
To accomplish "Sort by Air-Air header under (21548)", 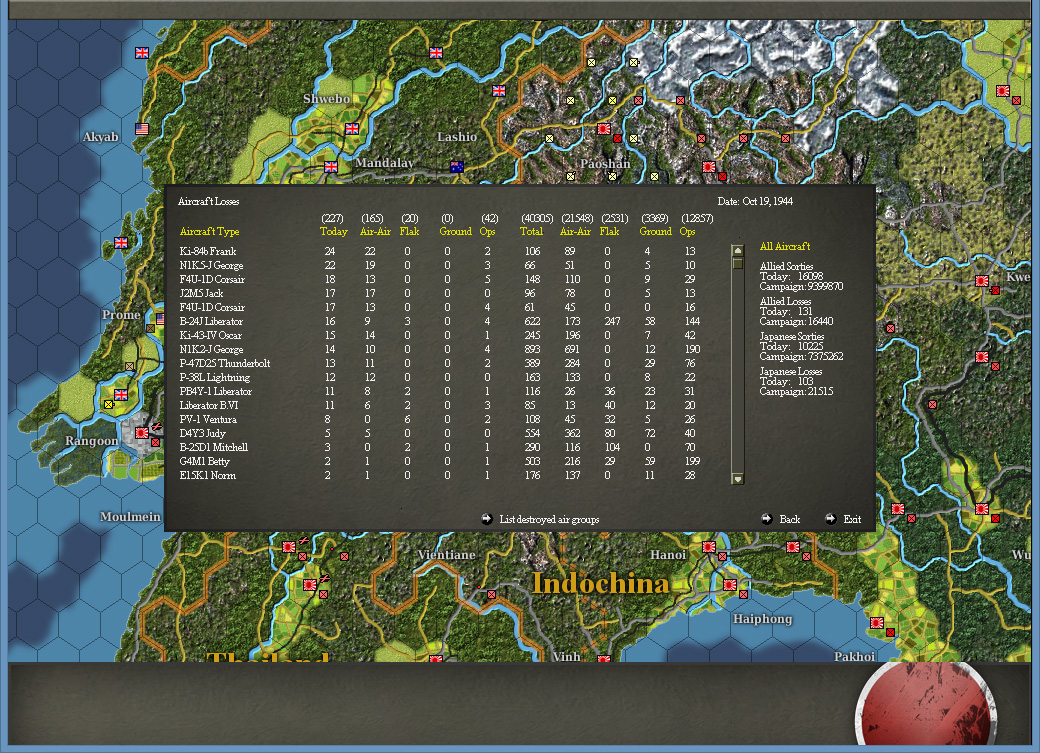I will 575,232.
